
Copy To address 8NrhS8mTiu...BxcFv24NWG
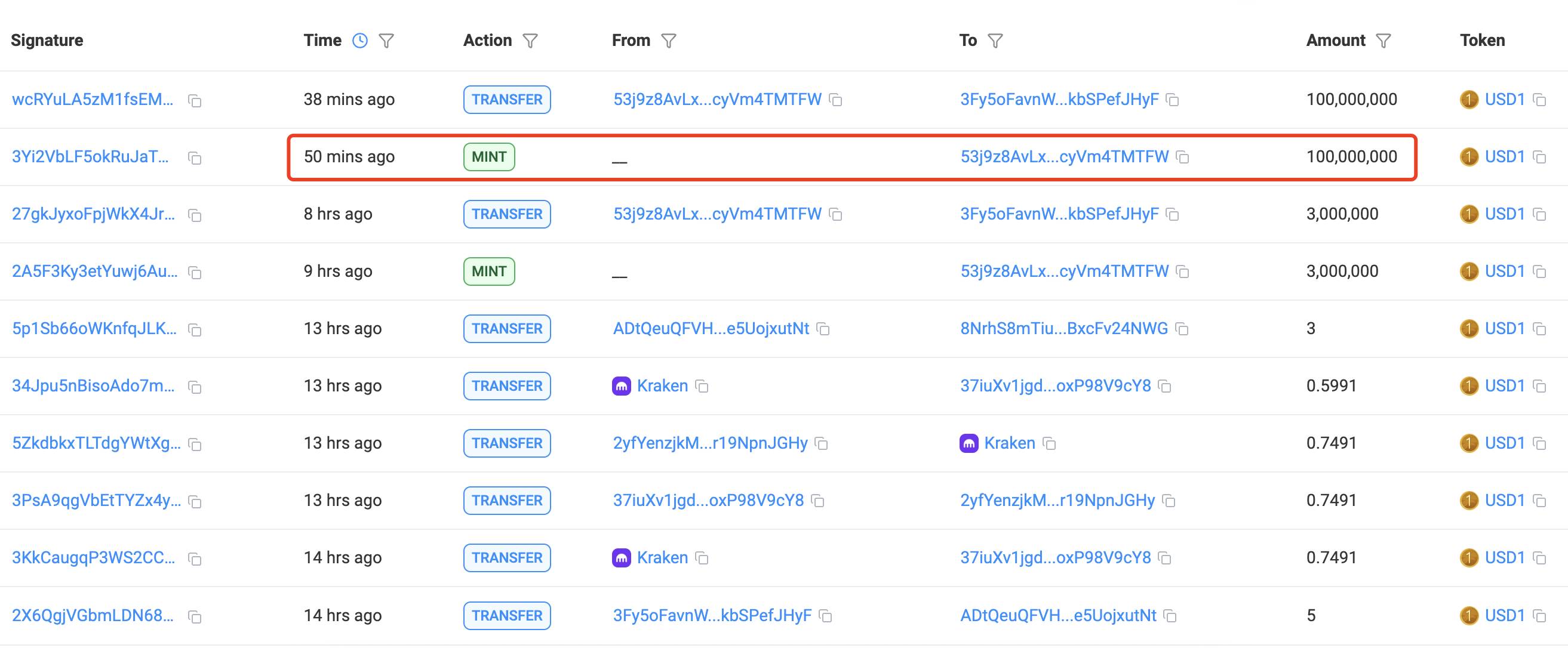[1182, 329]
